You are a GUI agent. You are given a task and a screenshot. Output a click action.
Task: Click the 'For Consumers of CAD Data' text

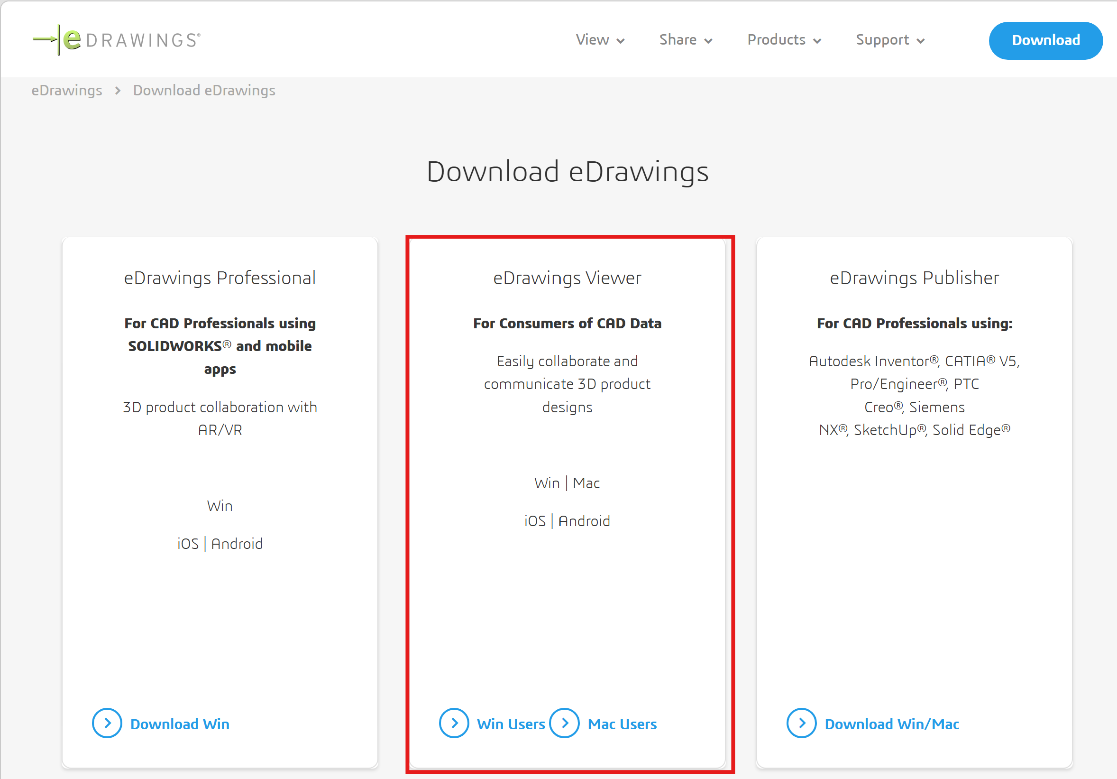pyautogui.click(x=567, y=323)
